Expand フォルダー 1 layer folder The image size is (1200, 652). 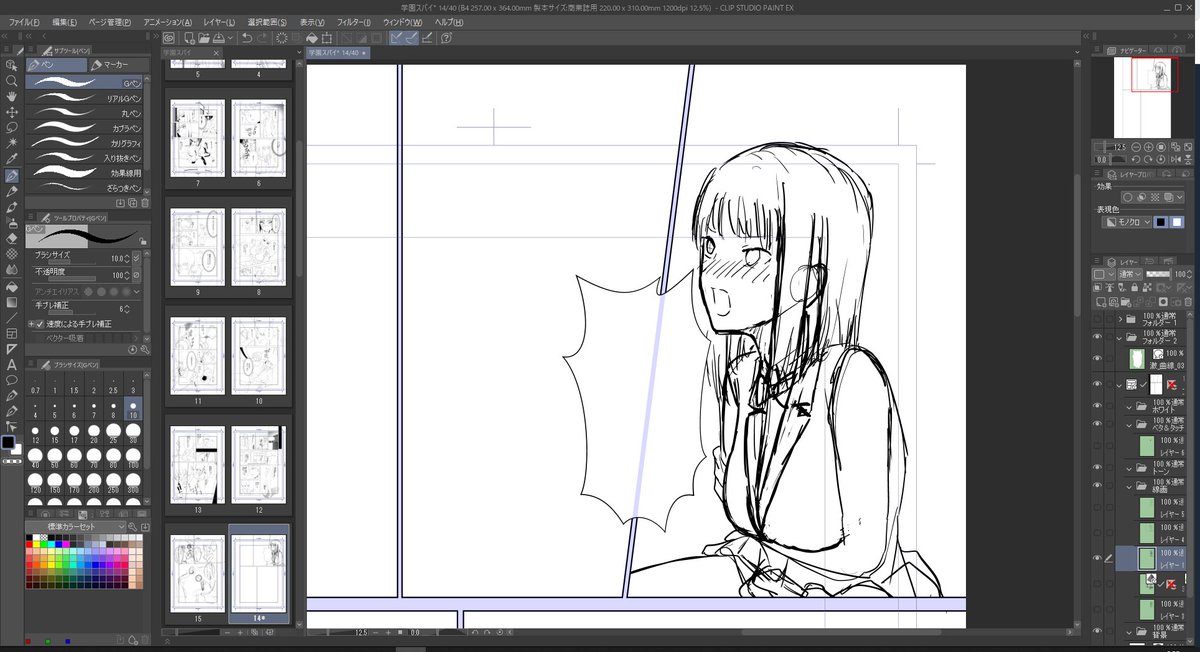(x=1120, y=318)
